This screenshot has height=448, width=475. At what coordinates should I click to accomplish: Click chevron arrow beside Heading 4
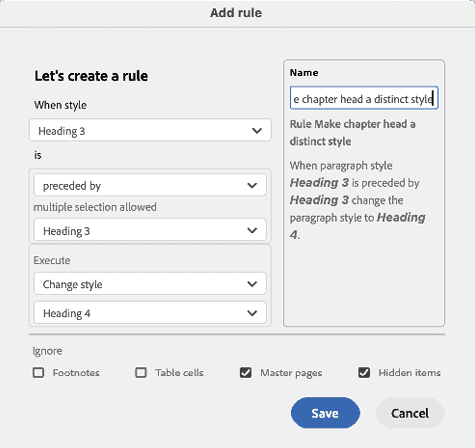pyautogui.click(x=252, y=313)
